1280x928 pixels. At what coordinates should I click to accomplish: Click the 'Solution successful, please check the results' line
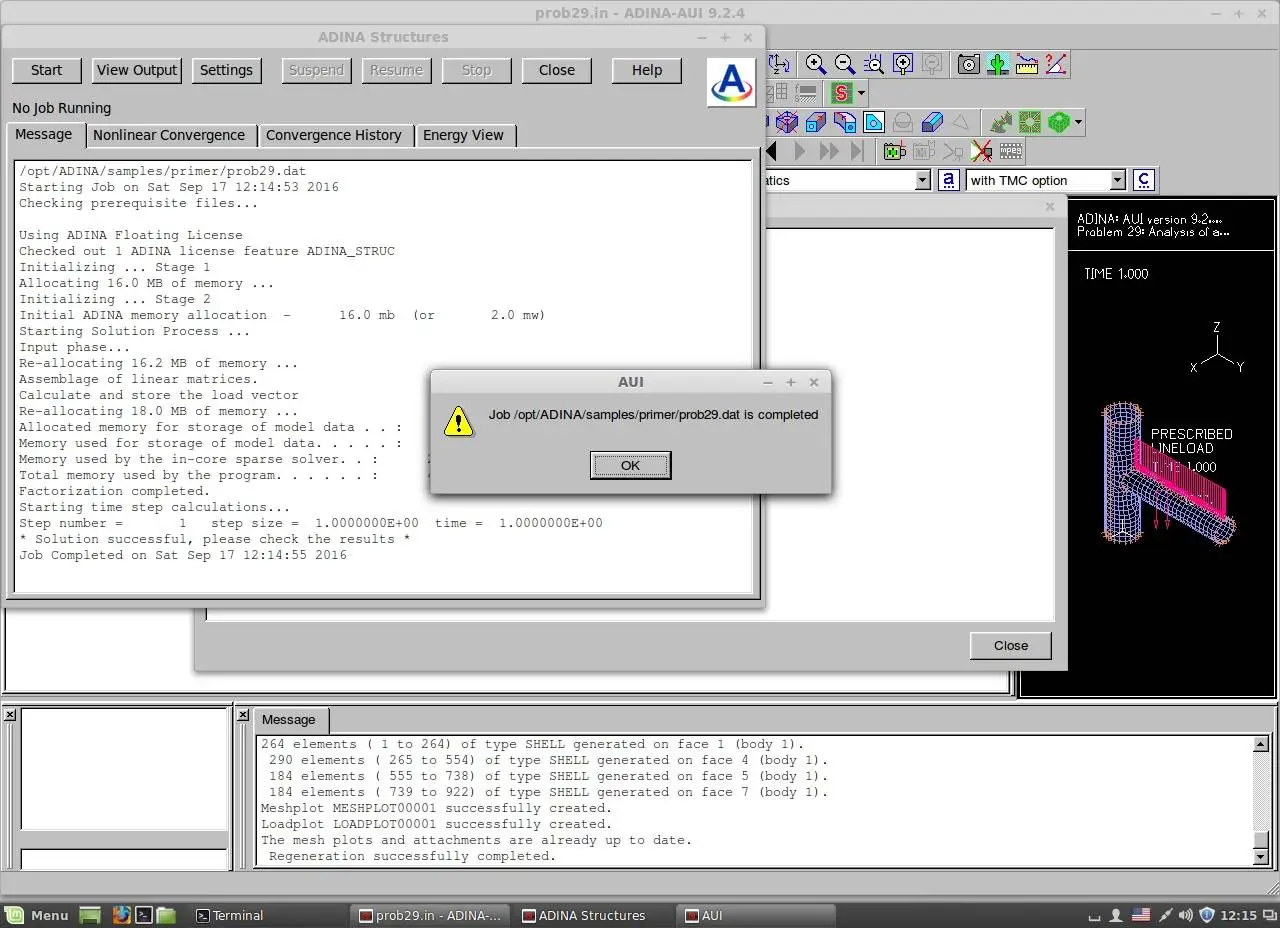tap(215, 539)
